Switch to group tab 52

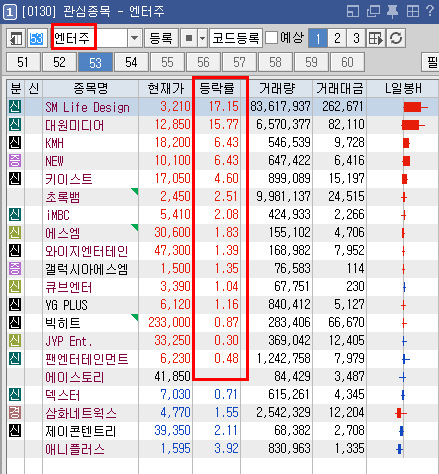coord(59,62)
